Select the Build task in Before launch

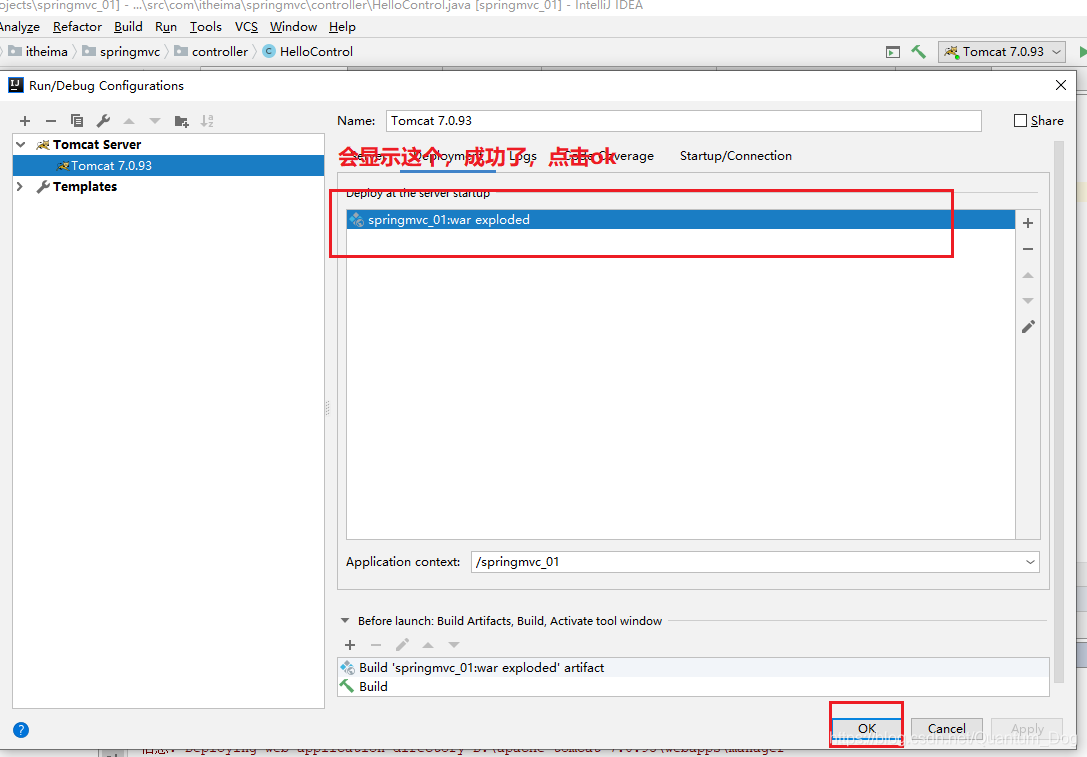pyautogui.click(x=693, y=686)
